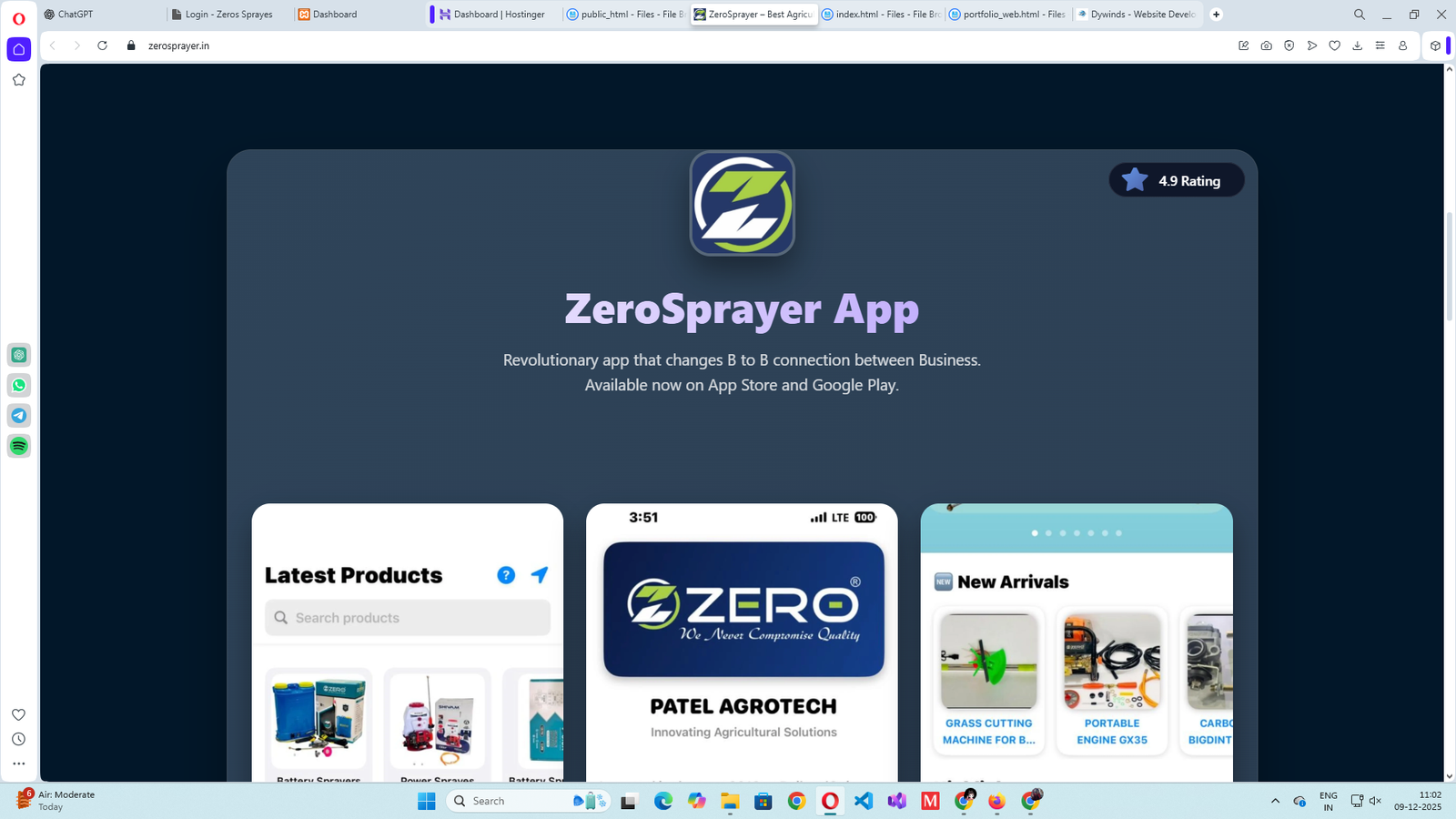The image size is (1456, 819).
Task: Click the browser reload page button
Action: click(x=103, y=45)
